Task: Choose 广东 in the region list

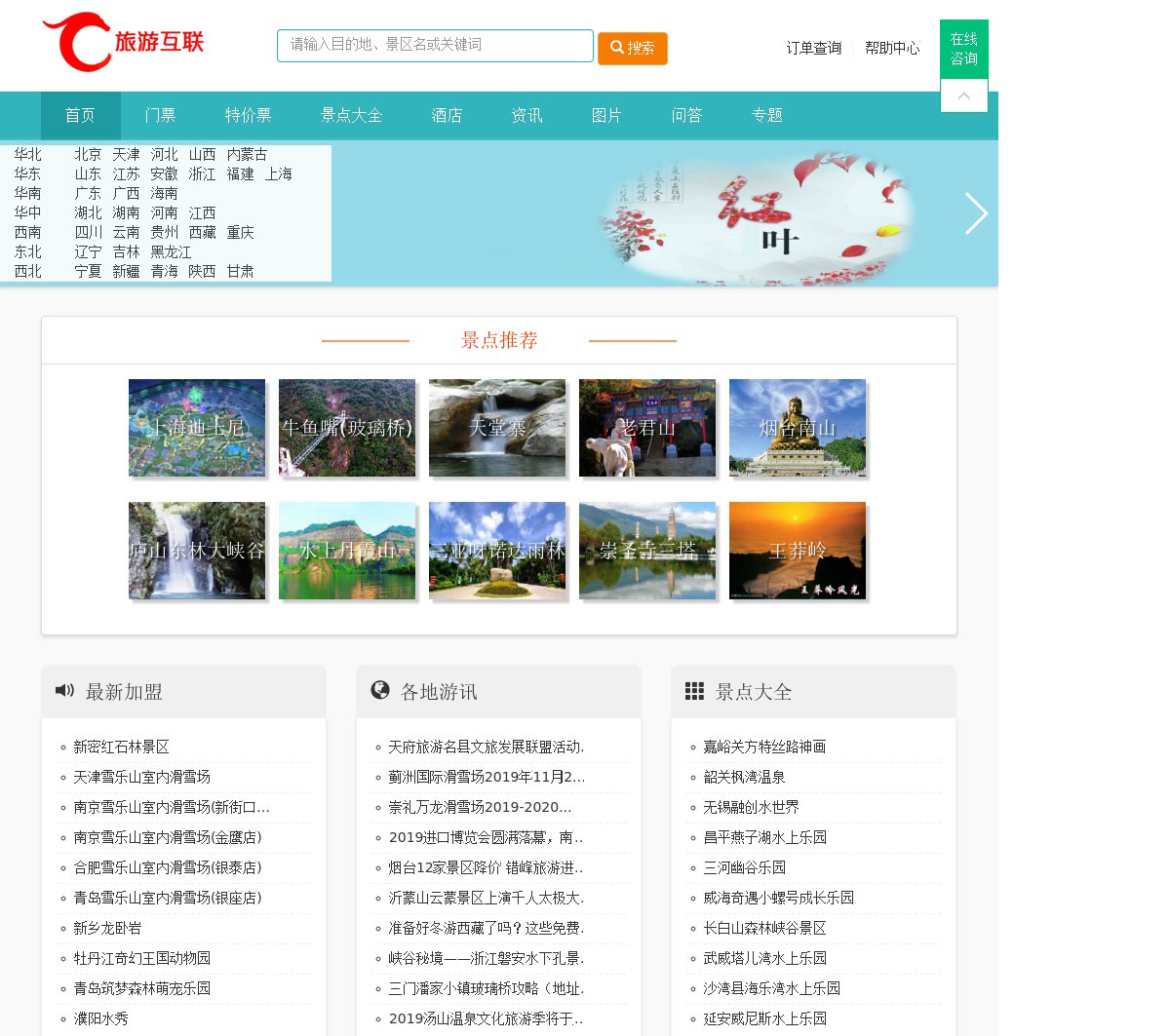Action: [88, 194]
